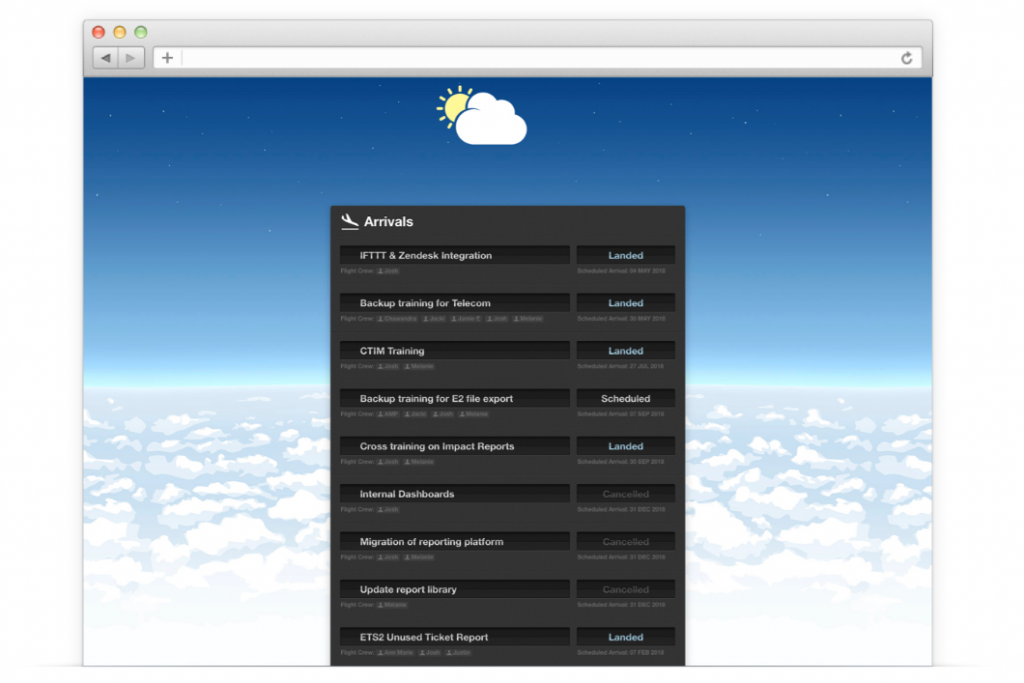Screen dimensions: 1024x683
Task: Select the Update report library row
Action: tap(455, 589)
